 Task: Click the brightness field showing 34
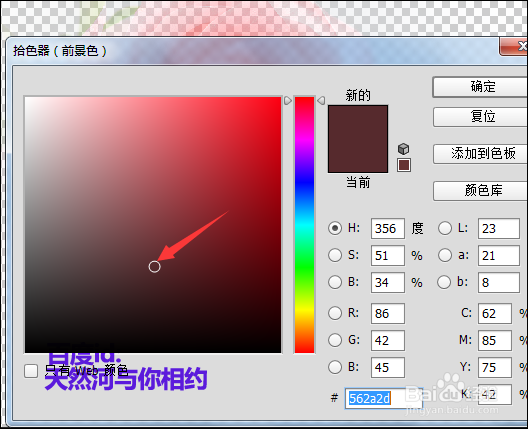(388, 282)
